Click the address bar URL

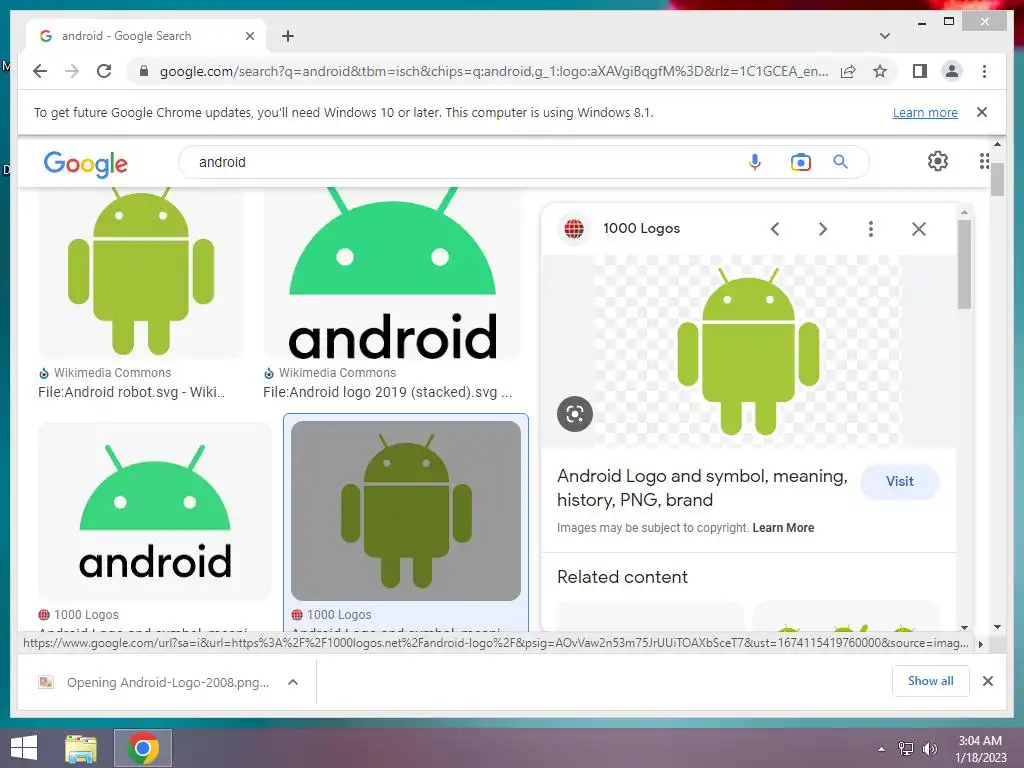[494, 71]
